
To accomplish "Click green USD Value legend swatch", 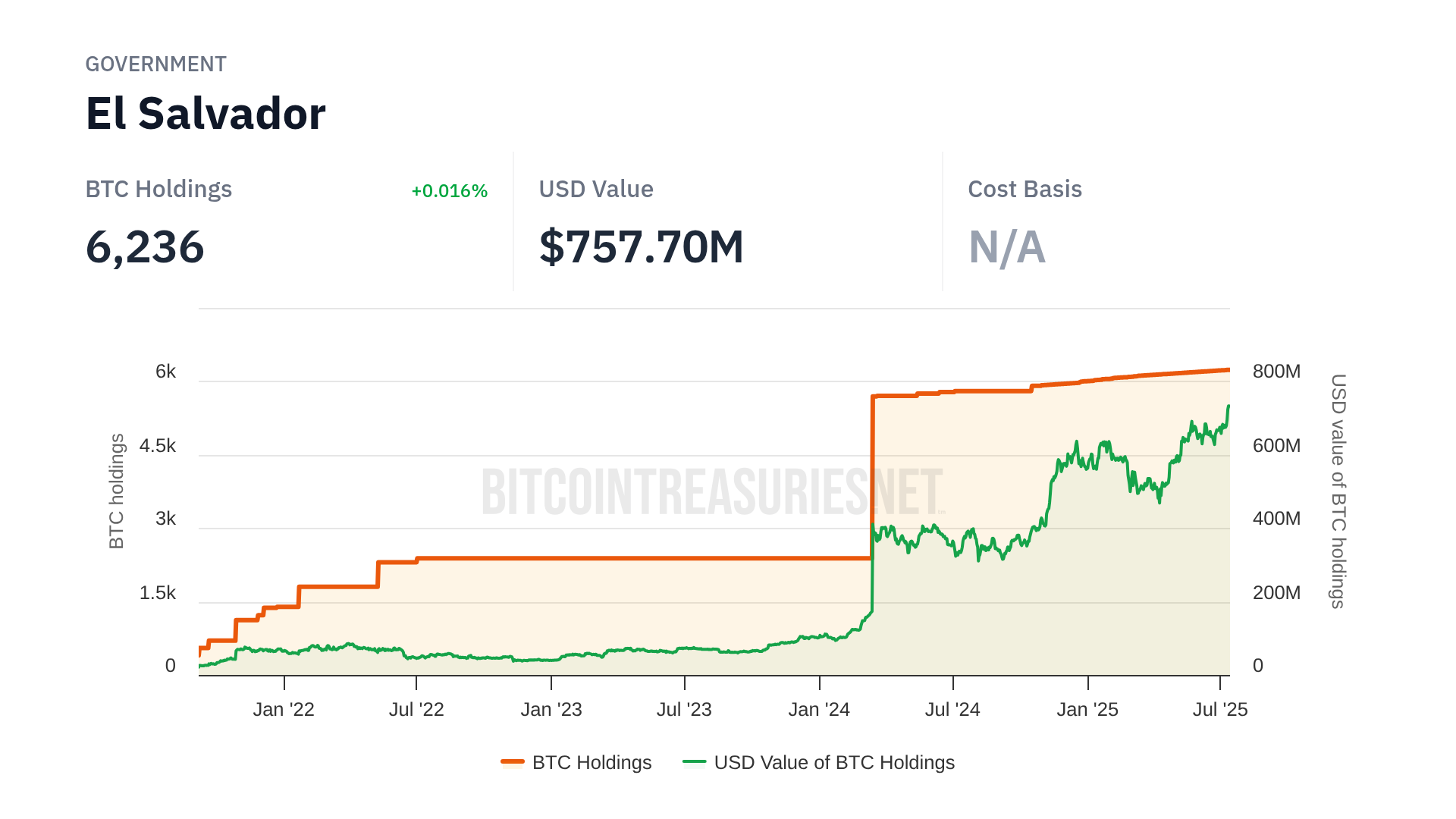I will click(694, 762).
